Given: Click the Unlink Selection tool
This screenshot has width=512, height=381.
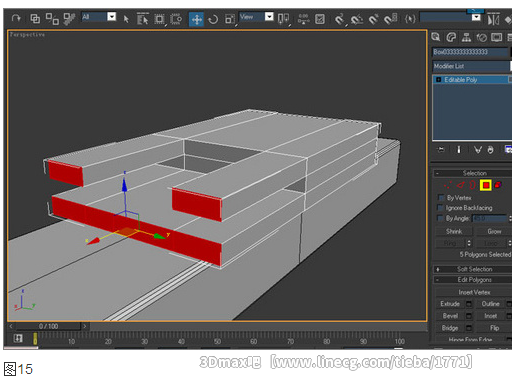Looking at the screenshot, I should point(52,19).
